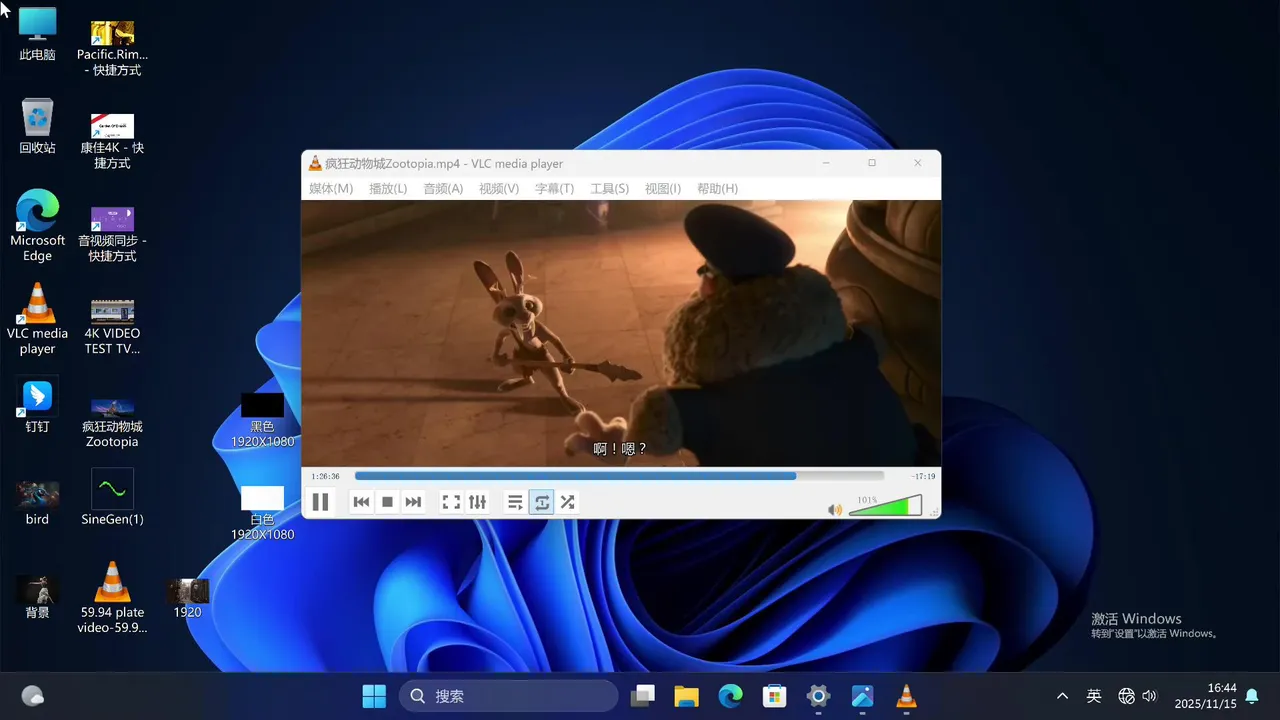This screenshot has height=720, width=1280.
Task: Select VLC media player desktop shortcut
Action: point(37,319)
